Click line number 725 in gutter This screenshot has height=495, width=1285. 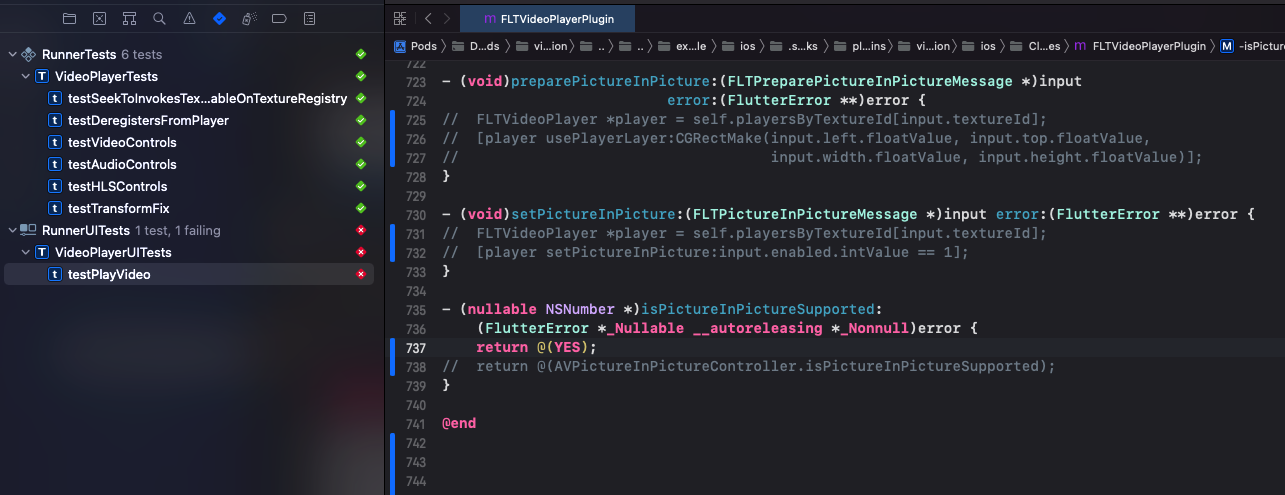click(416, 120)
